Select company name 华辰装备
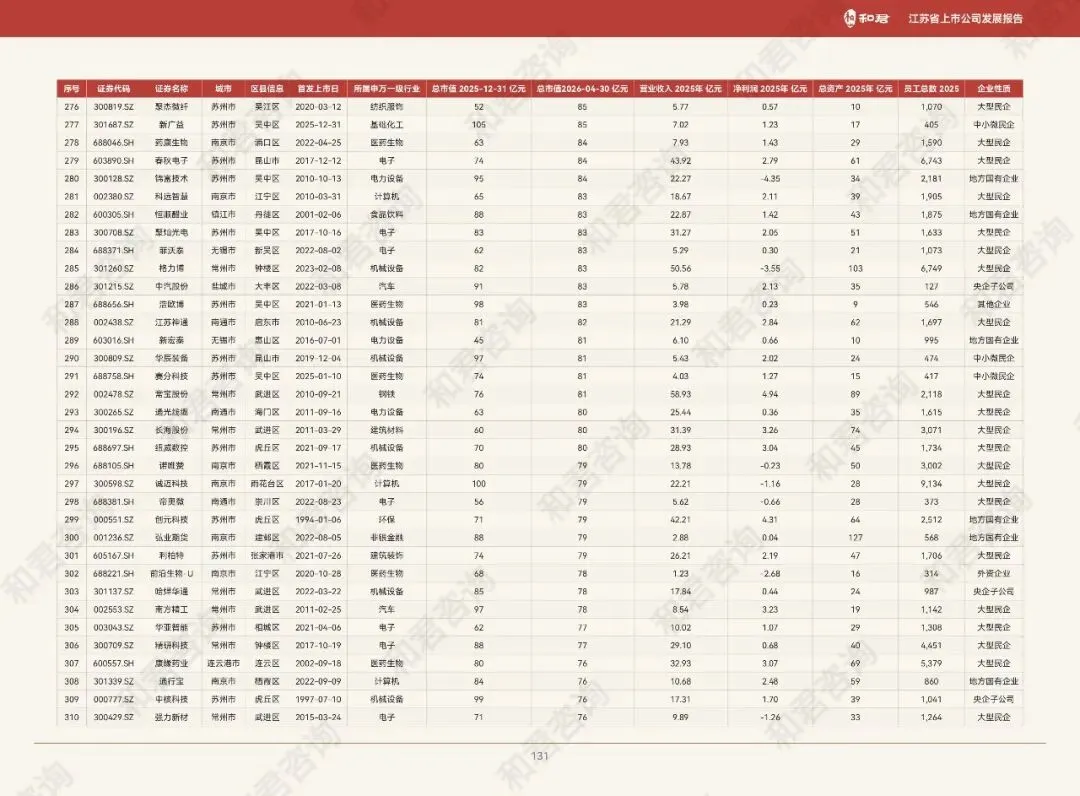 (172, 358)
